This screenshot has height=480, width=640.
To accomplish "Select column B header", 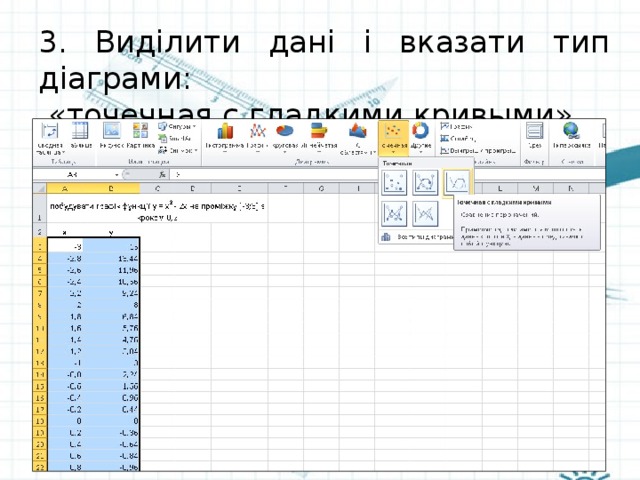I will (111, 188).
